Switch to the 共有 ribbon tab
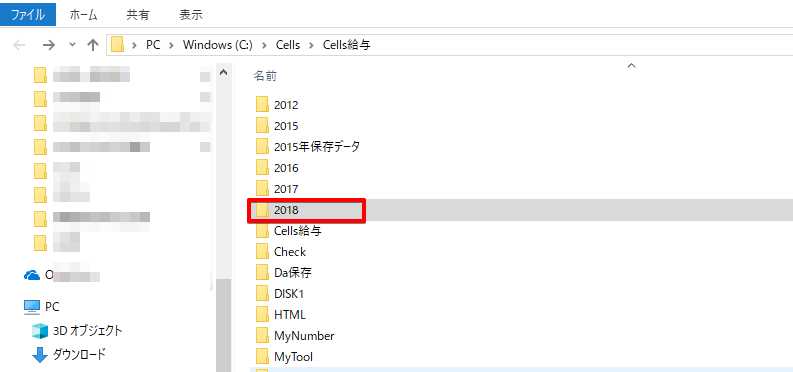Screen dimensions: 793x372 (138, 15)
